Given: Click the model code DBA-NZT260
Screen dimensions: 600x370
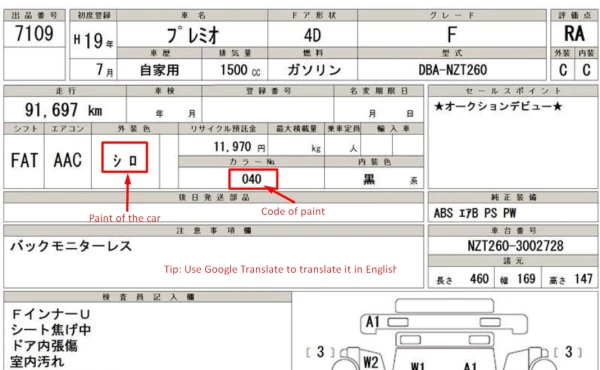Looking at the screenshot, I should pyautogui.click(x=452, y=70).
